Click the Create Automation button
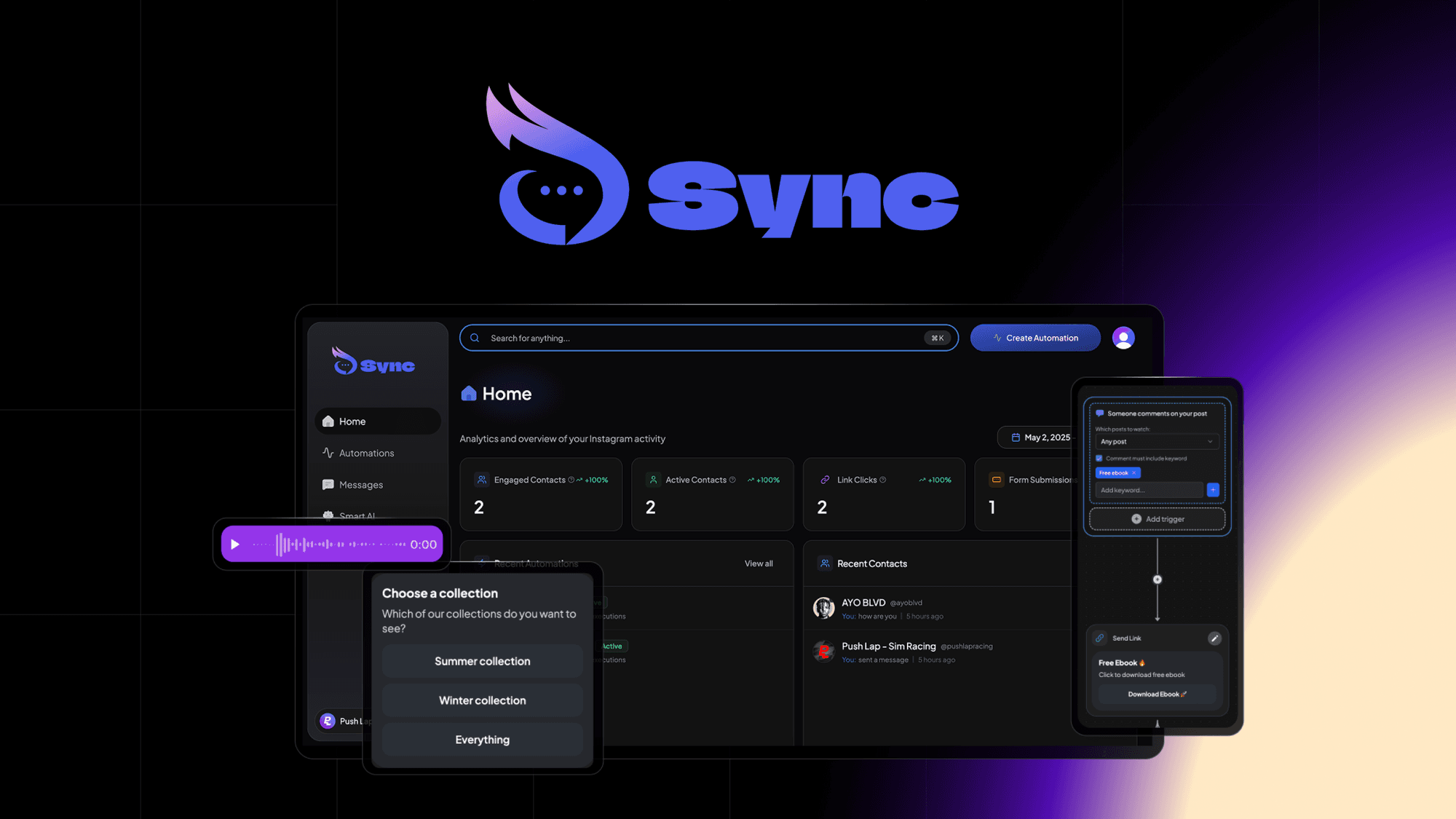This screenshot has width=1456, height=819. 1034,337
